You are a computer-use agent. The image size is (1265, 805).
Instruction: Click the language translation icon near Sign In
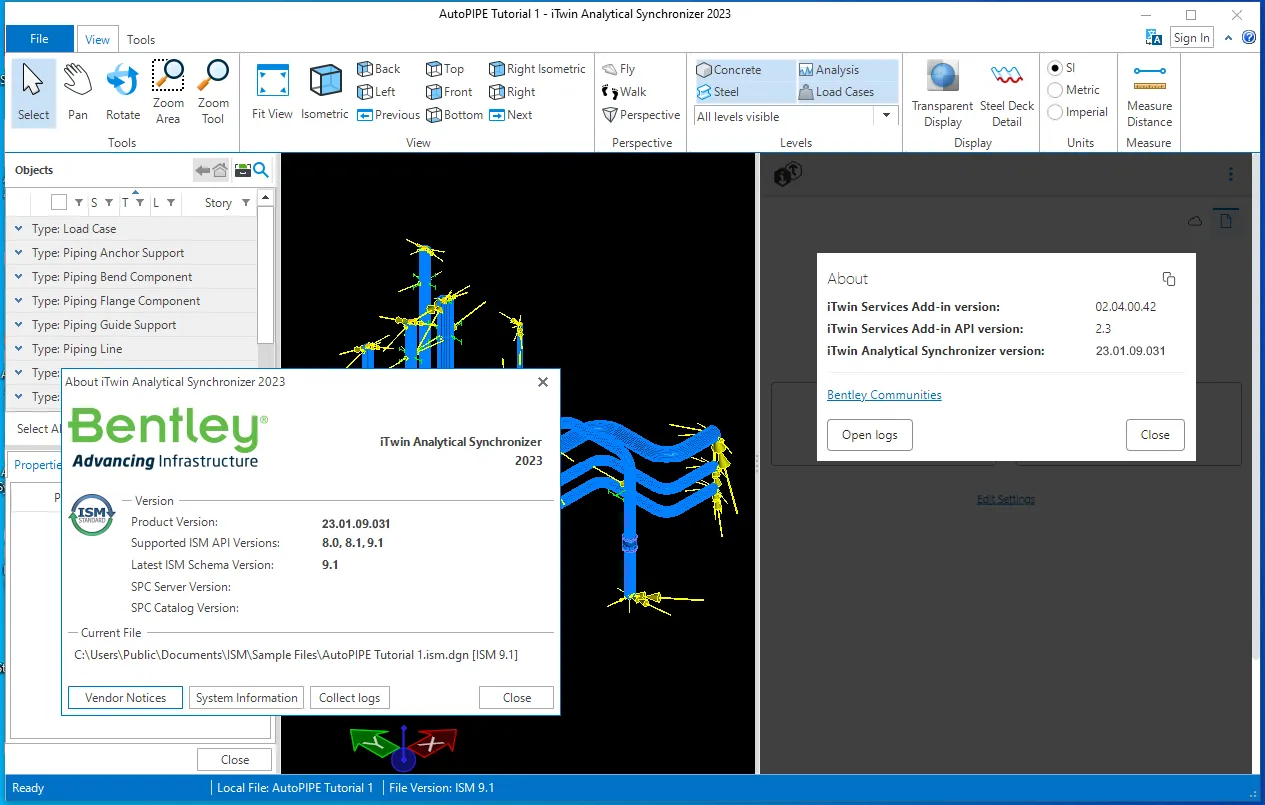click(x=1154, y=37)
